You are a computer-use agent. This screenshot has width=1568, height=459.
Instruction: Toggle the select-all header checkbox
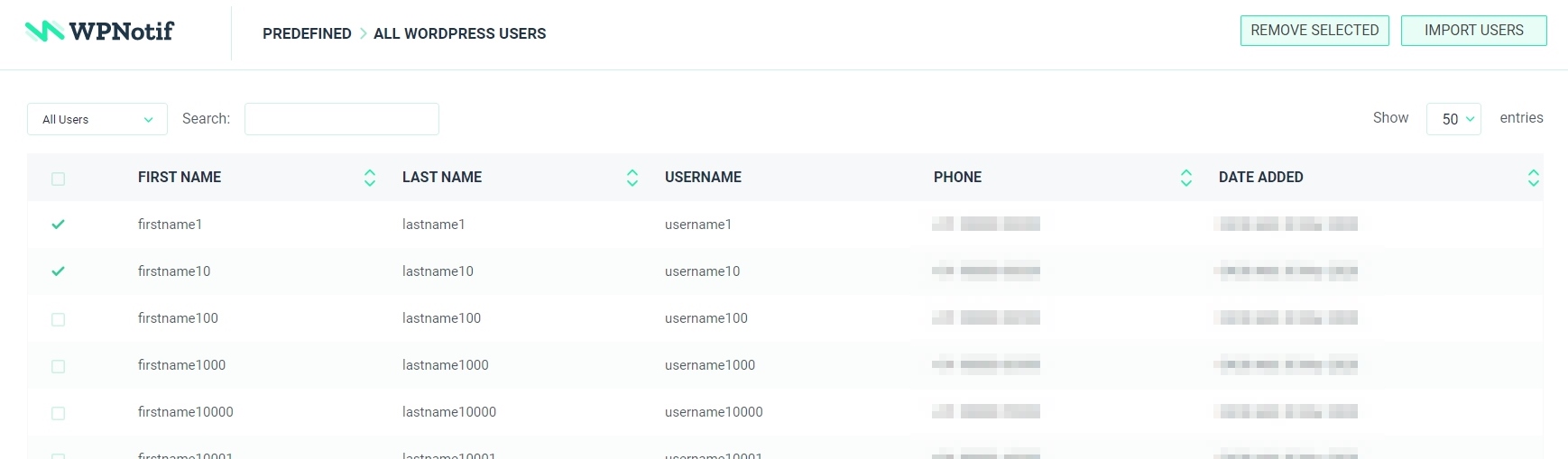click(59, 179)
